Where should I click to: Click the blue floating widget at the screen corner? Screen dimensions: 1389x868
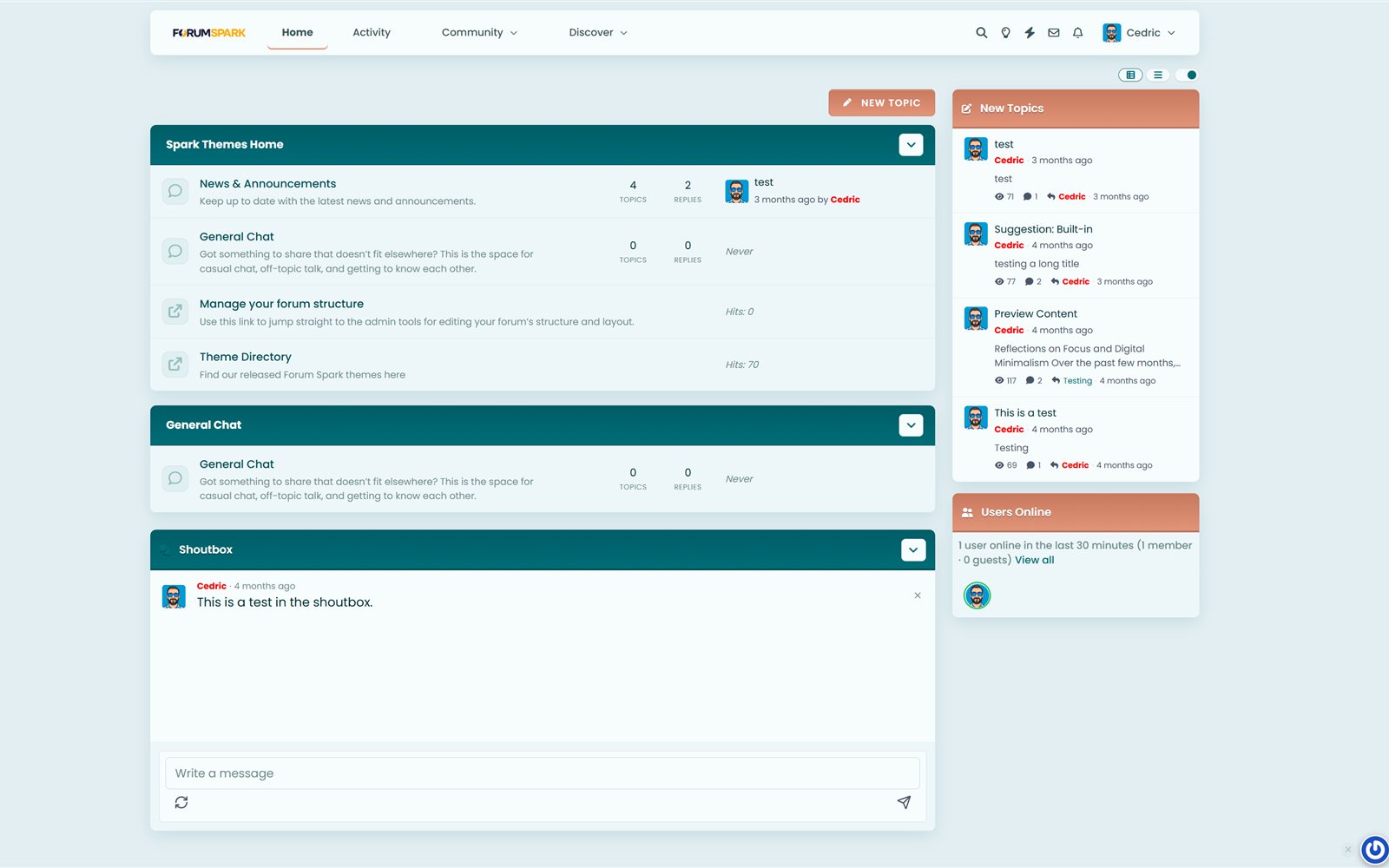pyautogui.click(x=1375, y=850)
